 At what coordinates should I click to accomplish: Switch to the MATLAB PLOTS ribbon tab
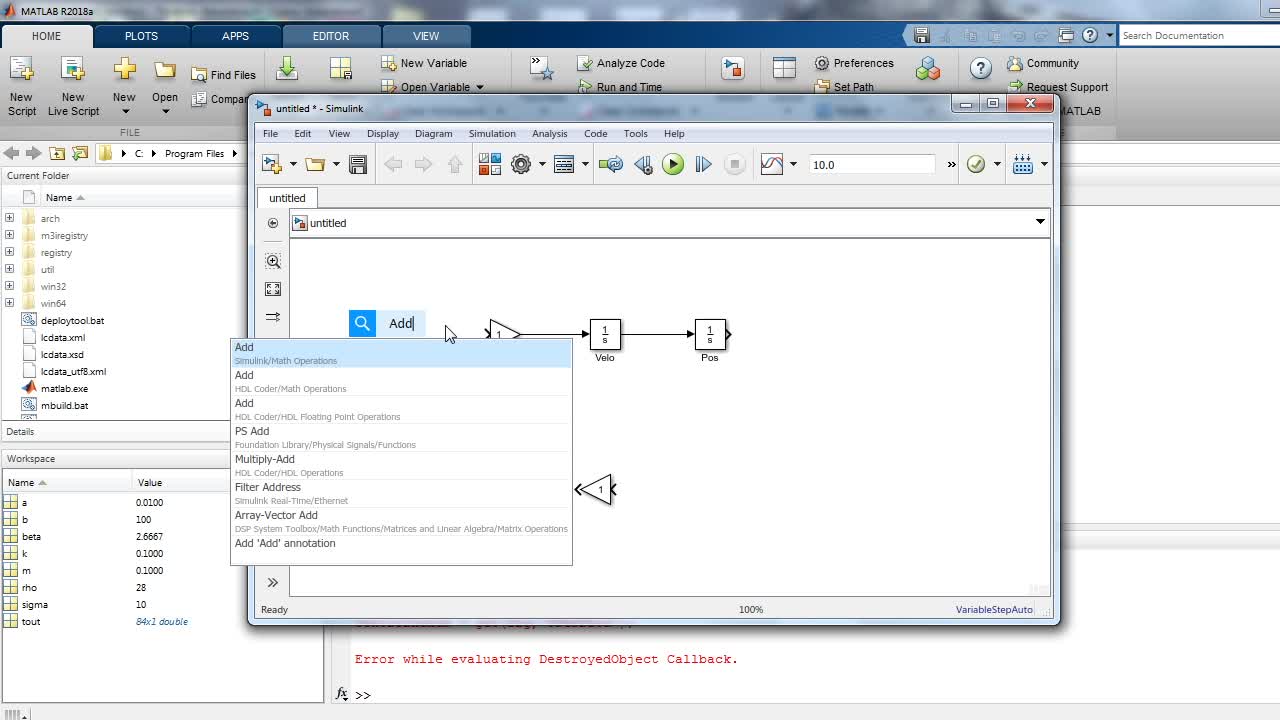click(141, 35)
